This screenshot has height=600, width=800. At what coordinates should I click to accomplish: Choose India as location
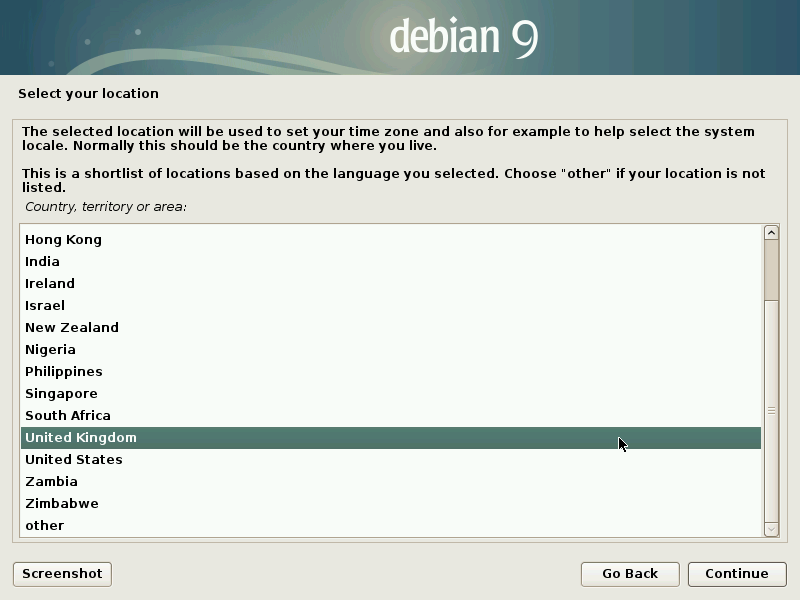point(391,262)
